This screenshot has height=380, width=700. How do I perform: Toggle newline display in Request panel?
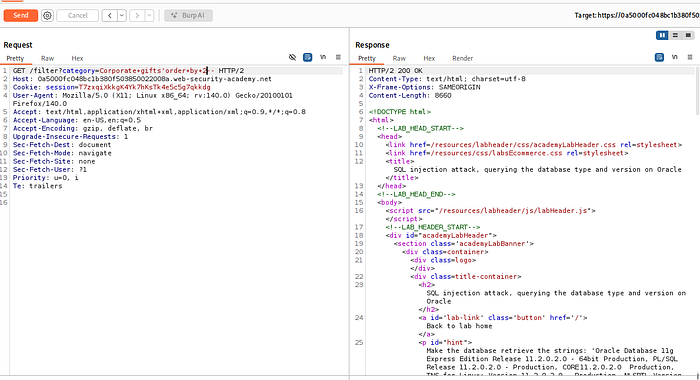(323, 57)
